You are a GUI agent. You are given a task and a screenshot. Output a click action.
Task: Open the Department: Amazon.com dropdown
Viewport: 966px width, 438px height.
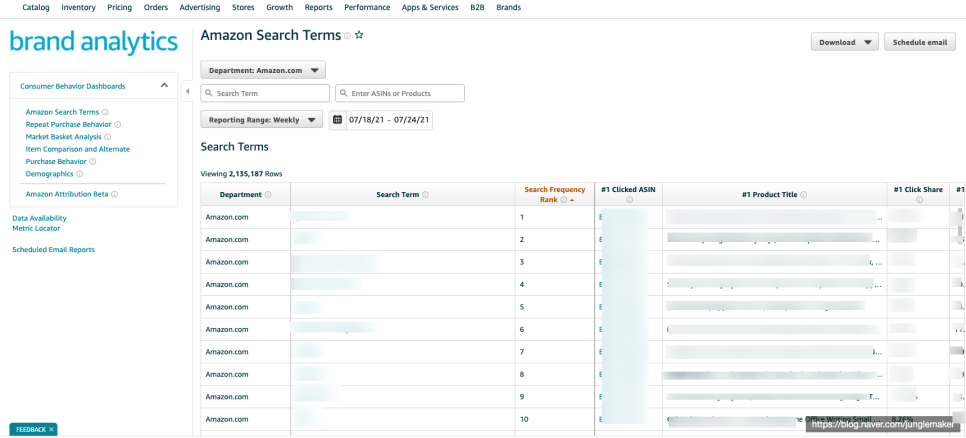(263, 70)
